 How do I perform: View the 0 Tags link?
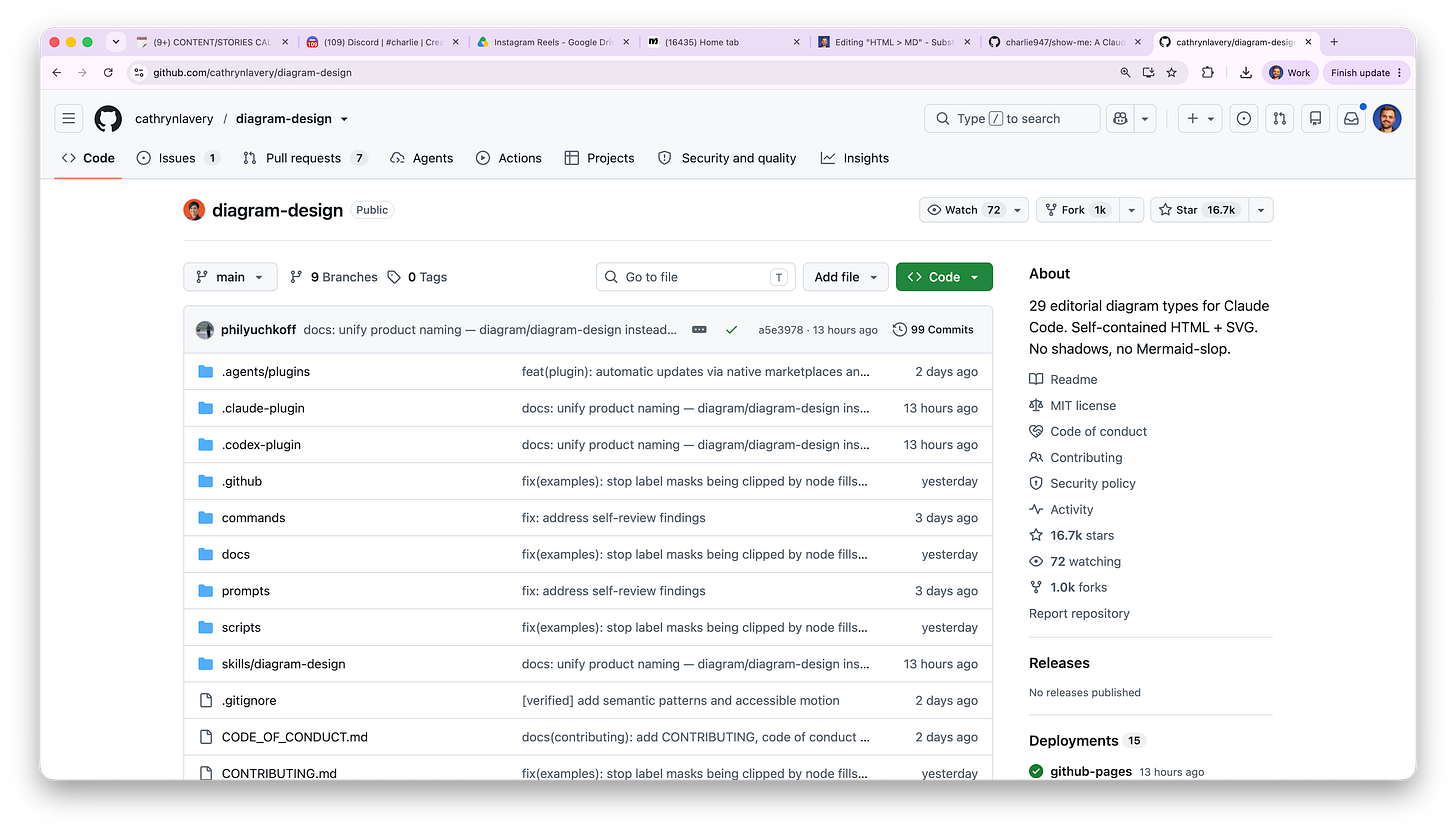[x=417, y=277]
